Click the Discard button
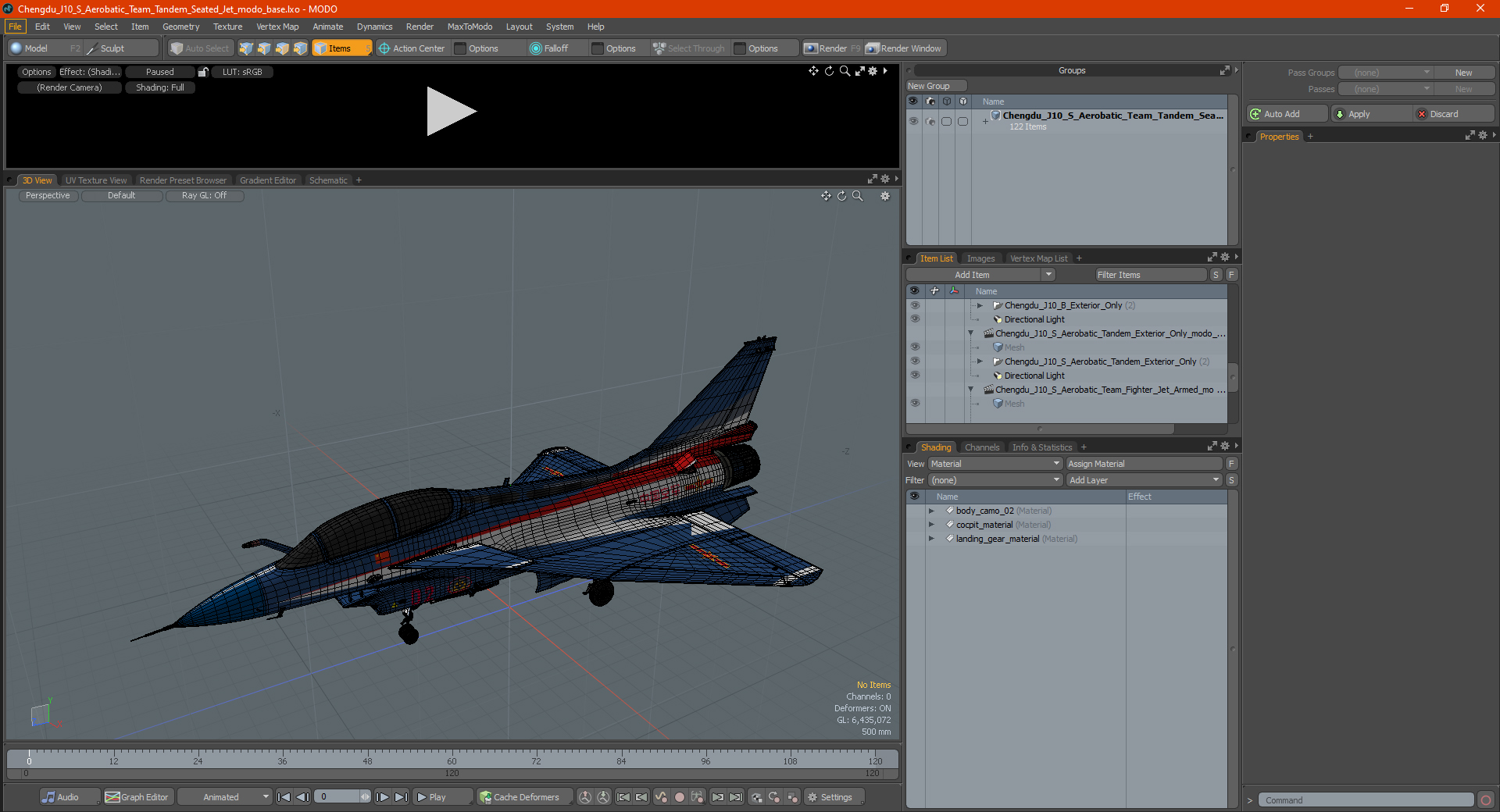This screenshot has height=812, width=1500. pyautogui.click(x=1454, y=114)
